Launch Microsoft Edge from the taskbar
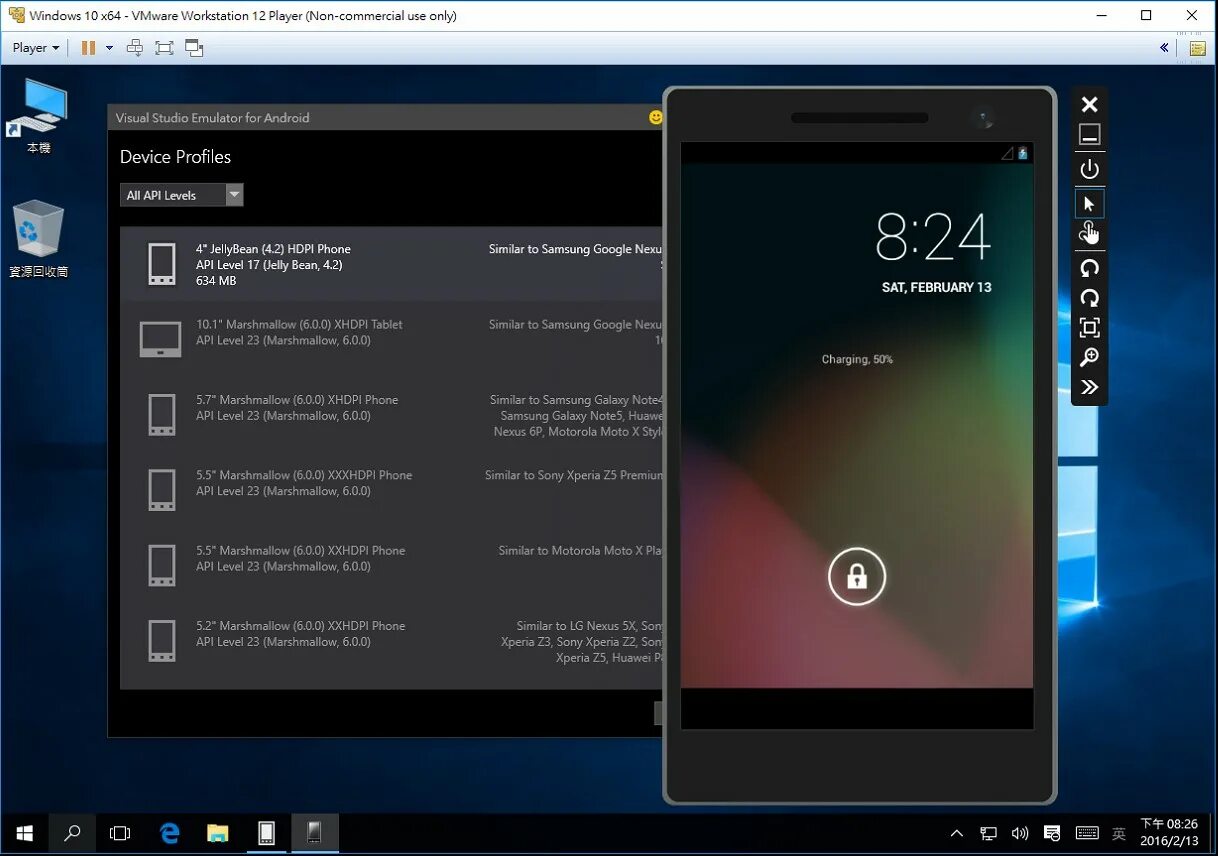1218x856 pixels. point(170,833)
